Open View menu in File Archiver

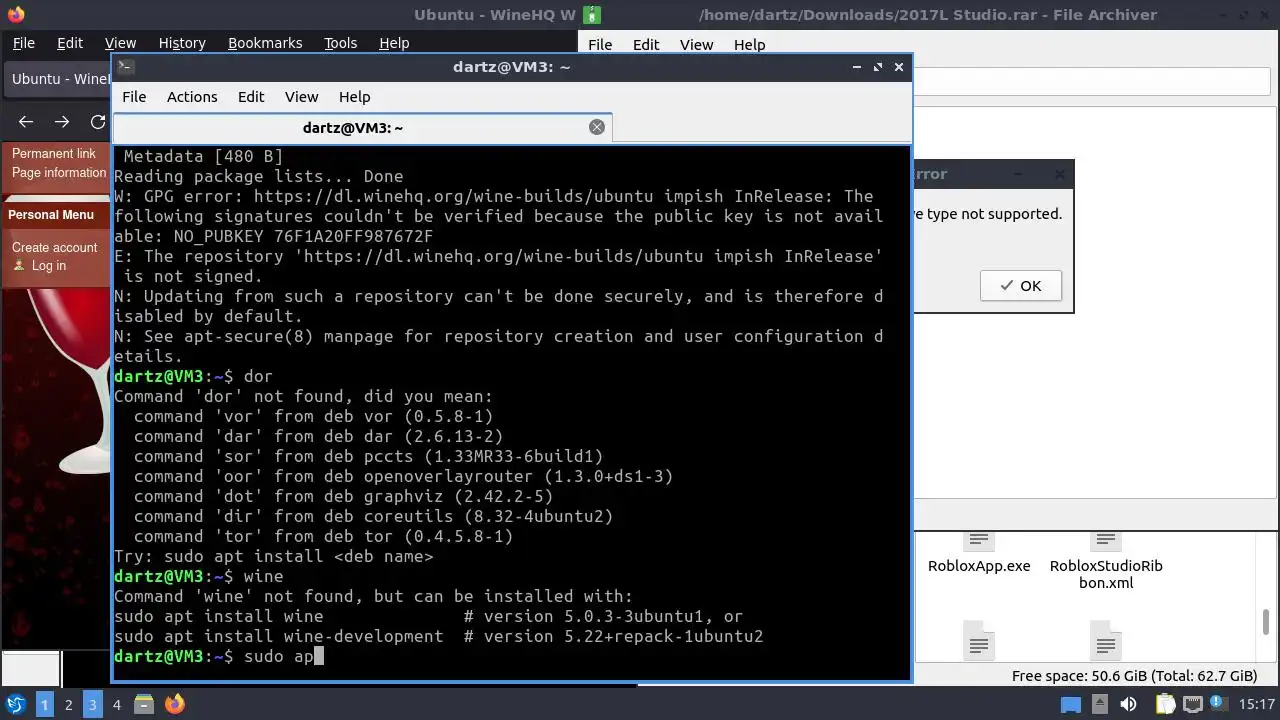pyautogui.click(x=696, y=44)
